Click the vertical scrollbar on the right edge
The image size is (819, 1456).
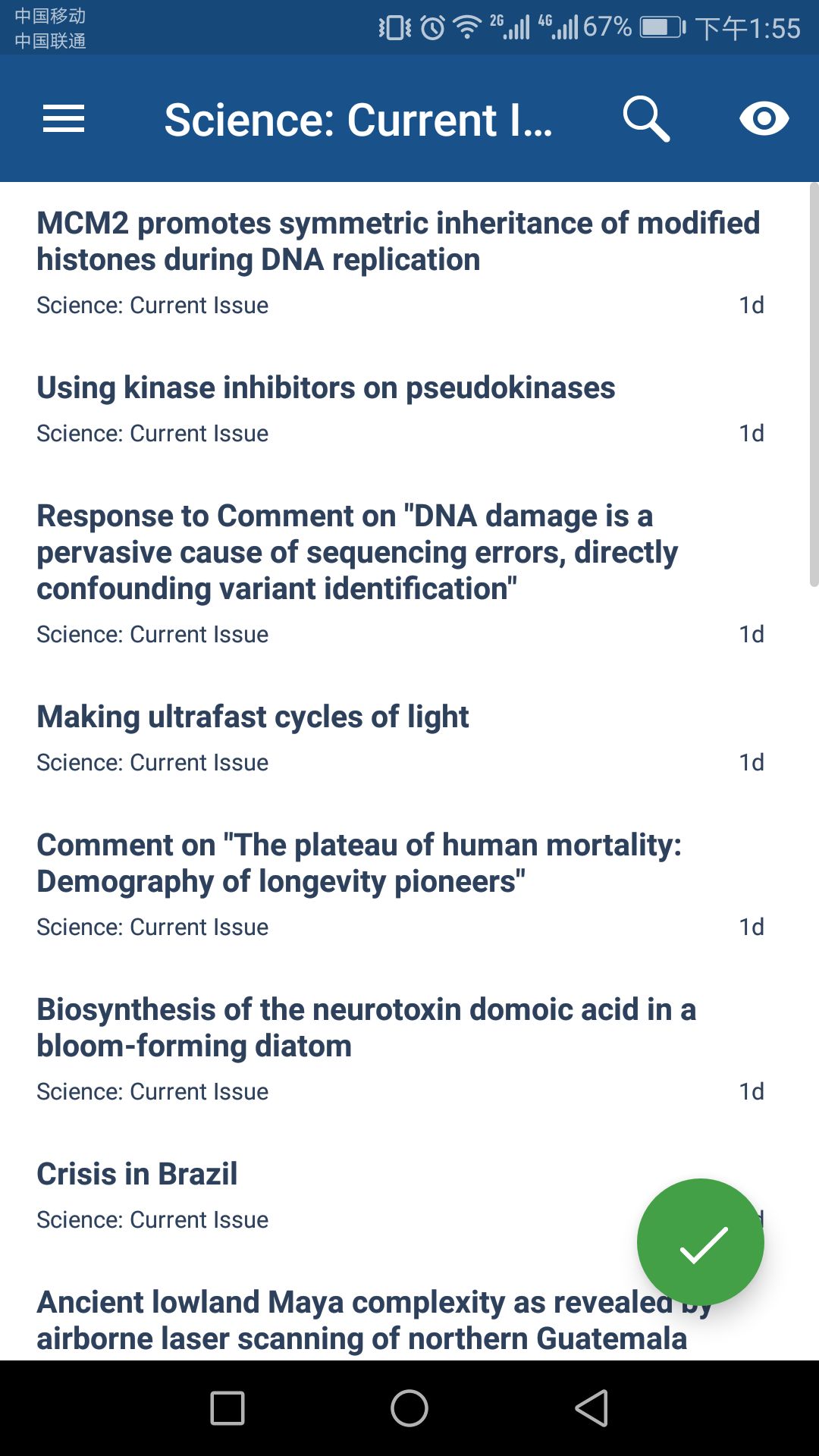click(x=814, y=385)
